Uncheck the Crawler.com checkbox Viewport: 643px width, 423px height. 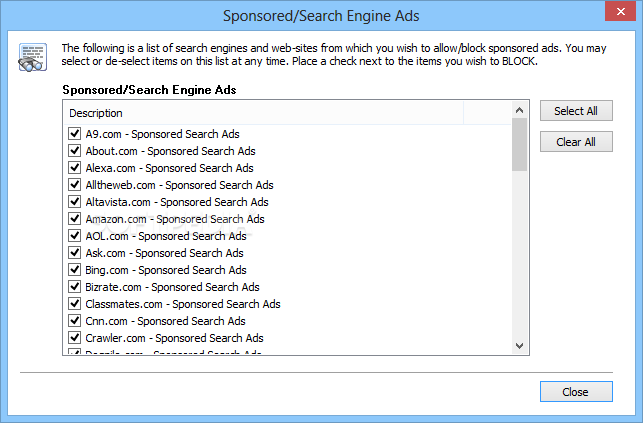(75, 338)
